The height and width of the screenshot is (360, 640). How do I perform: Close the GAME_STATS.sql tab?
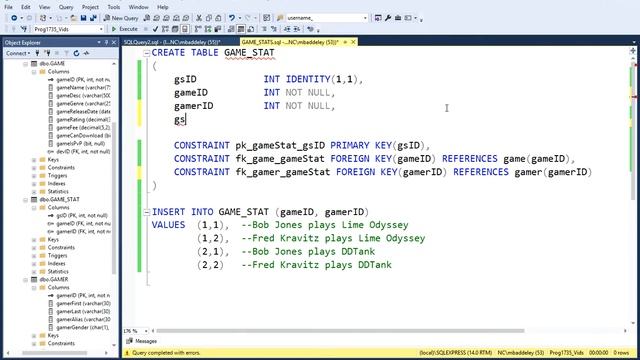pos(353,42)
